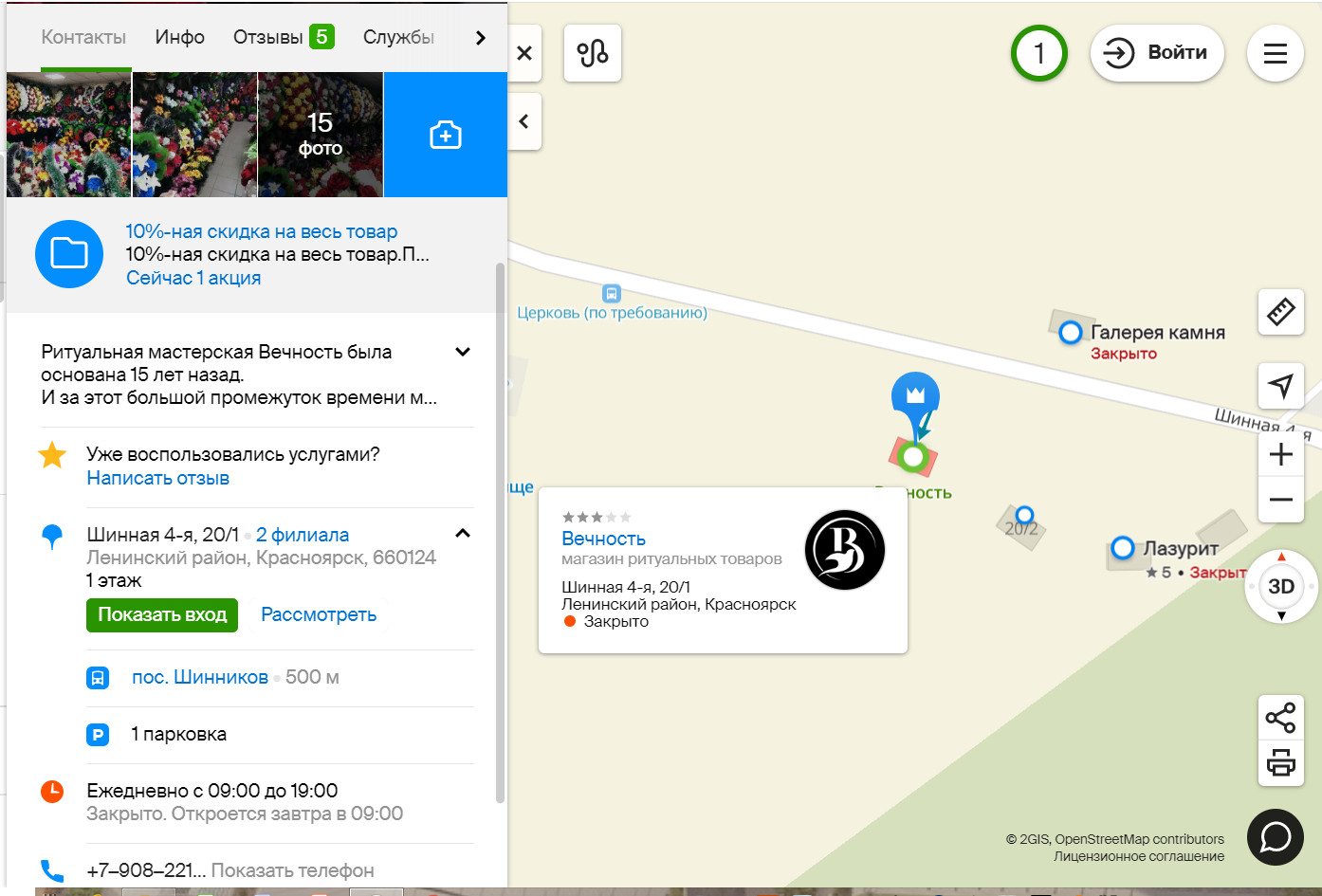Toggle the 3D map view
1322x896 pixels.
pos(1281,587)
